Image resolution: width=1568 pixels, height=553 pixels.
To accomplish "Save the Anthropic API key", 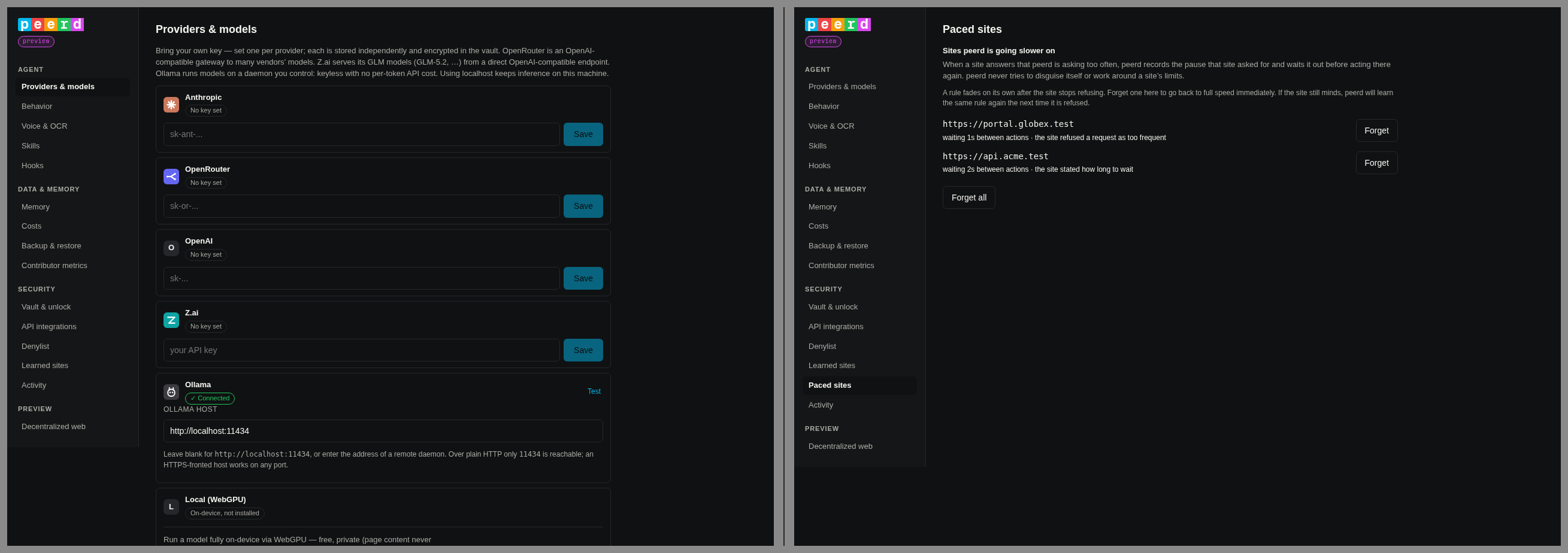I will (x=583, y=135).
